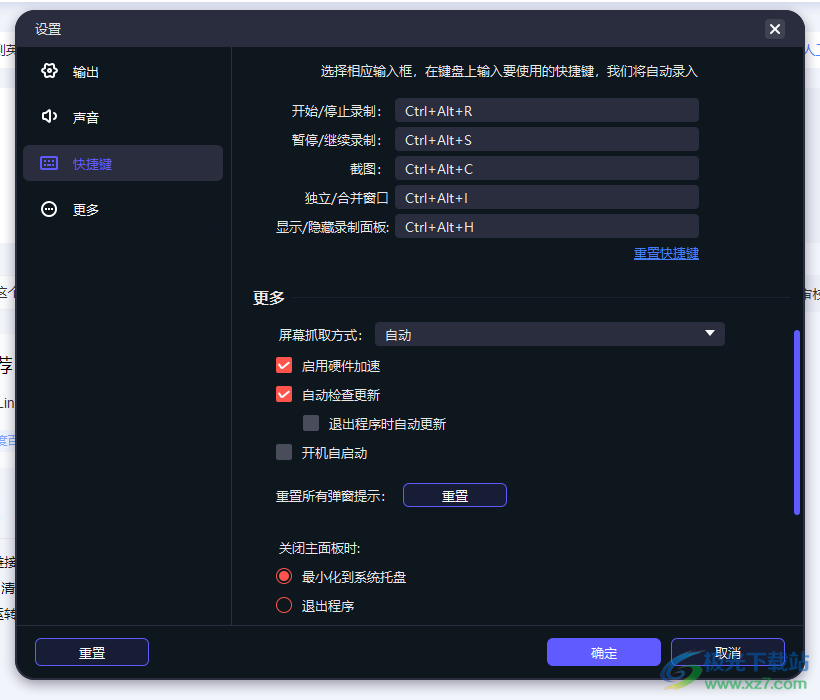Image resolution: width=820 pixels, height=700 pixels.
Task: Click the 截图 hotkey input field
Action: [547, 168]
